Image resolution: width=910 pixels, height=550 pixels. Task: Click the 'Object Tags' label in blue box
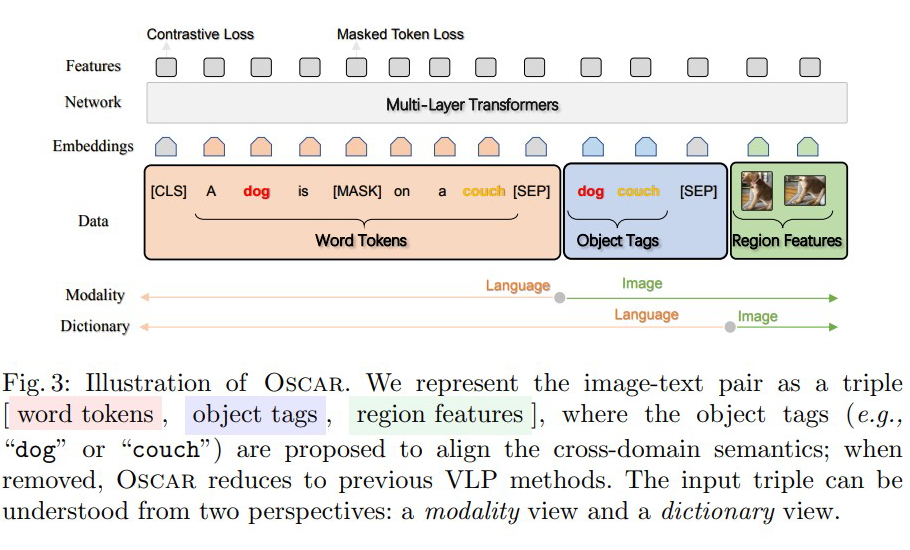click(618, 240)
